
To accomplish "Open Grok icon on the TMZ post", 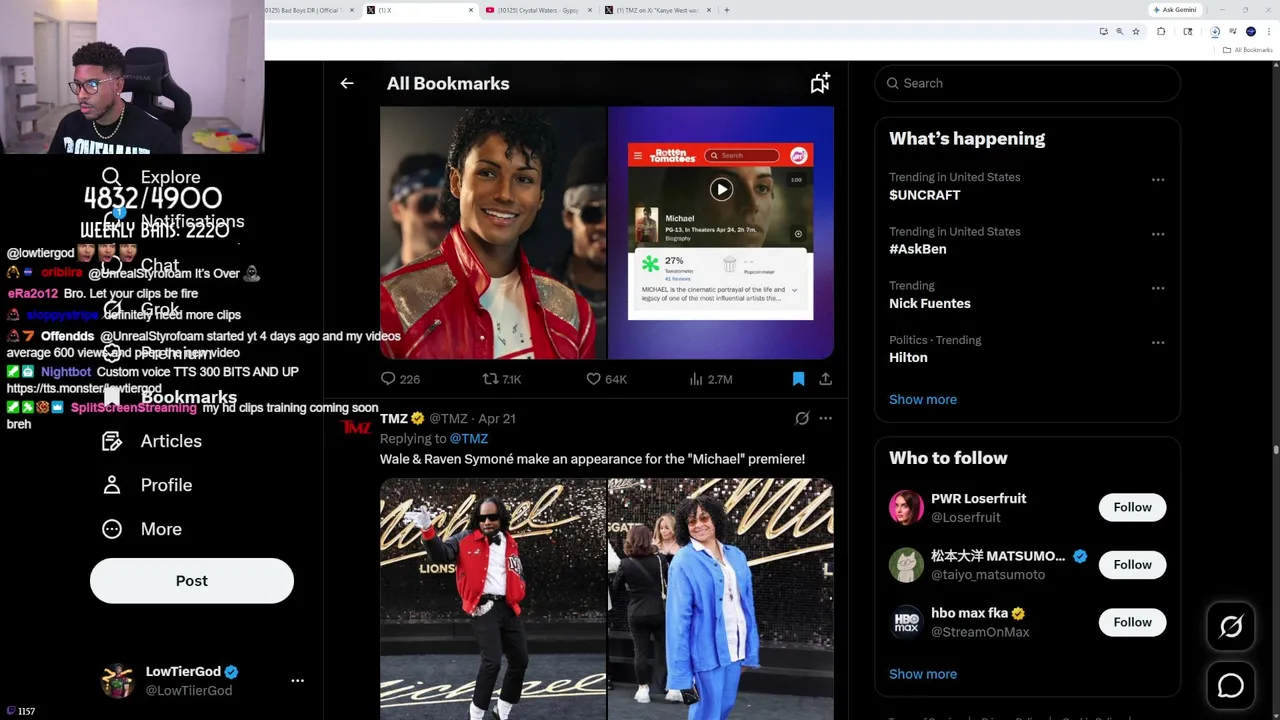I will tap(802, 418).
